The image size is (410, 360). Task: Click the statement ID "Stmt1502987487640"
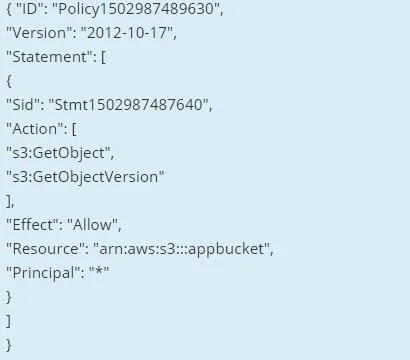(130, 105)
